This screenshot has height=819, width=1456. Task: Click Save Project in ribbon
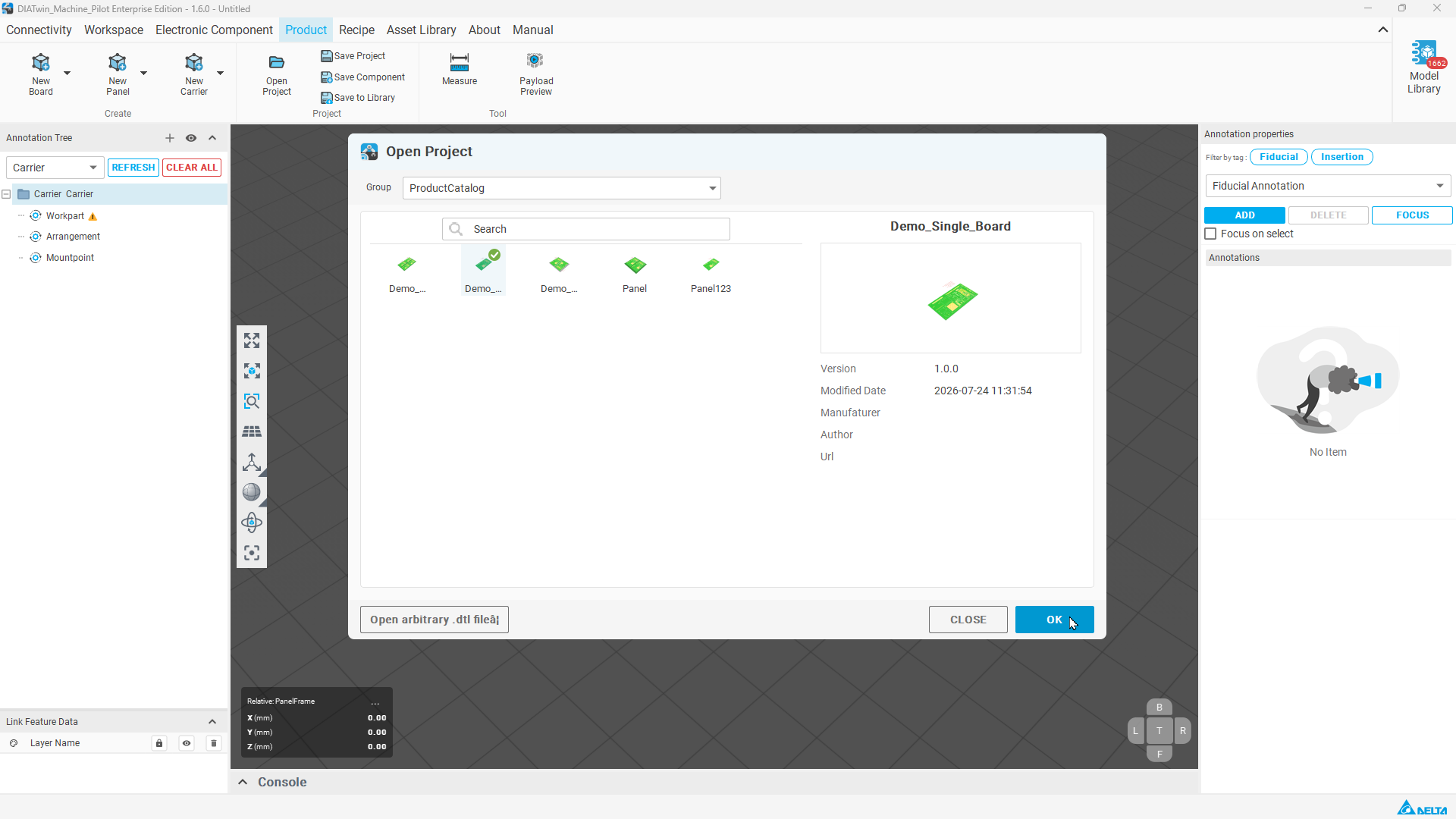click(353, 56)
